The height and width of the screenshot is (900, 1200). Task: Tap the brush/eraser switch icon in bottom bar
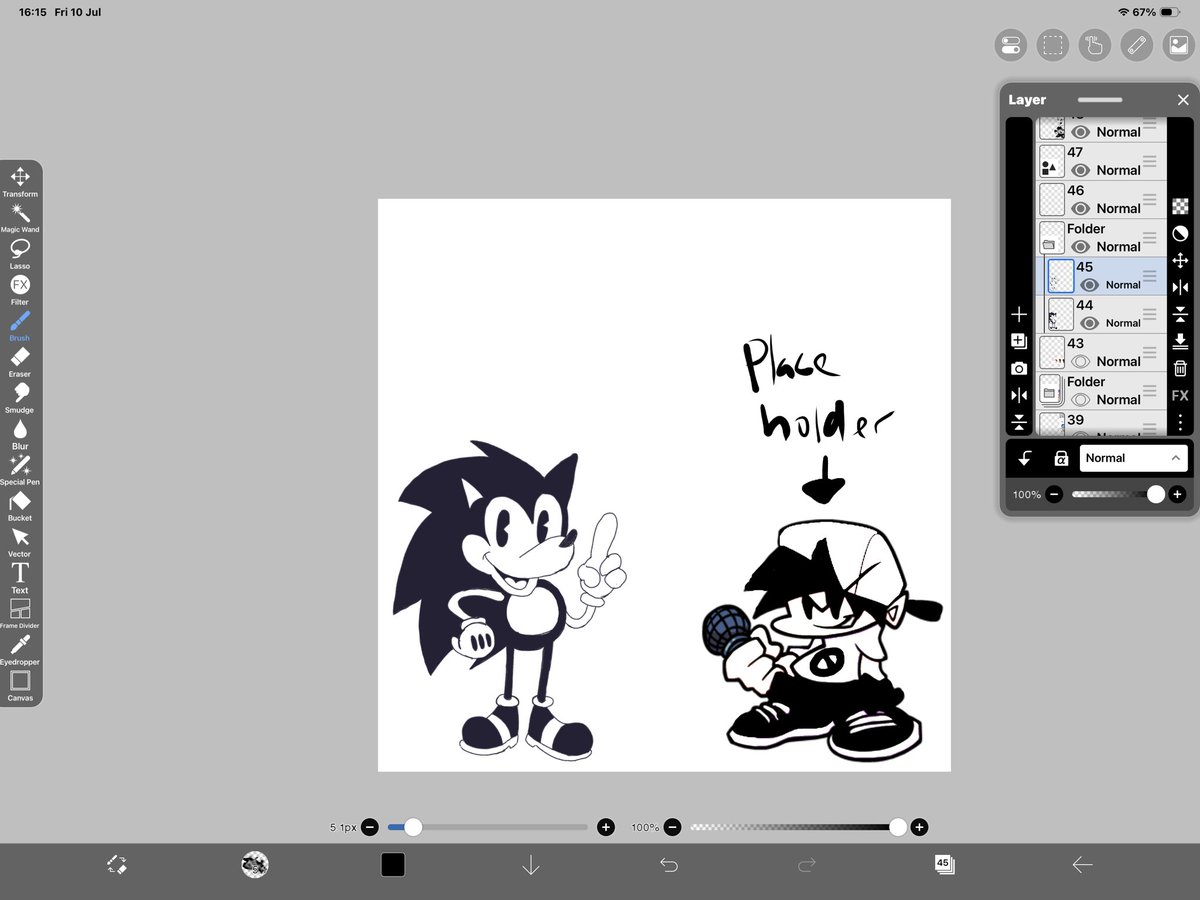click(116, 865)
